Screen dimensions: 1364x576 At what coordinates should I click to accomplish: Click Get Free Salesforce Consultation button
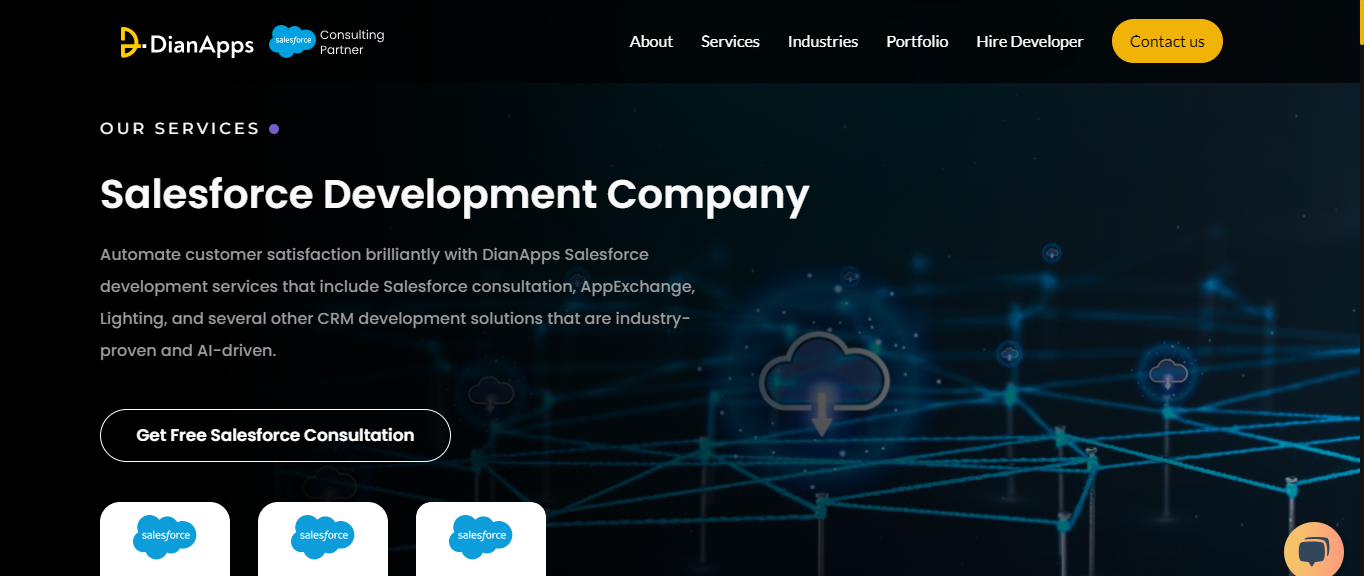click(275, 435)
